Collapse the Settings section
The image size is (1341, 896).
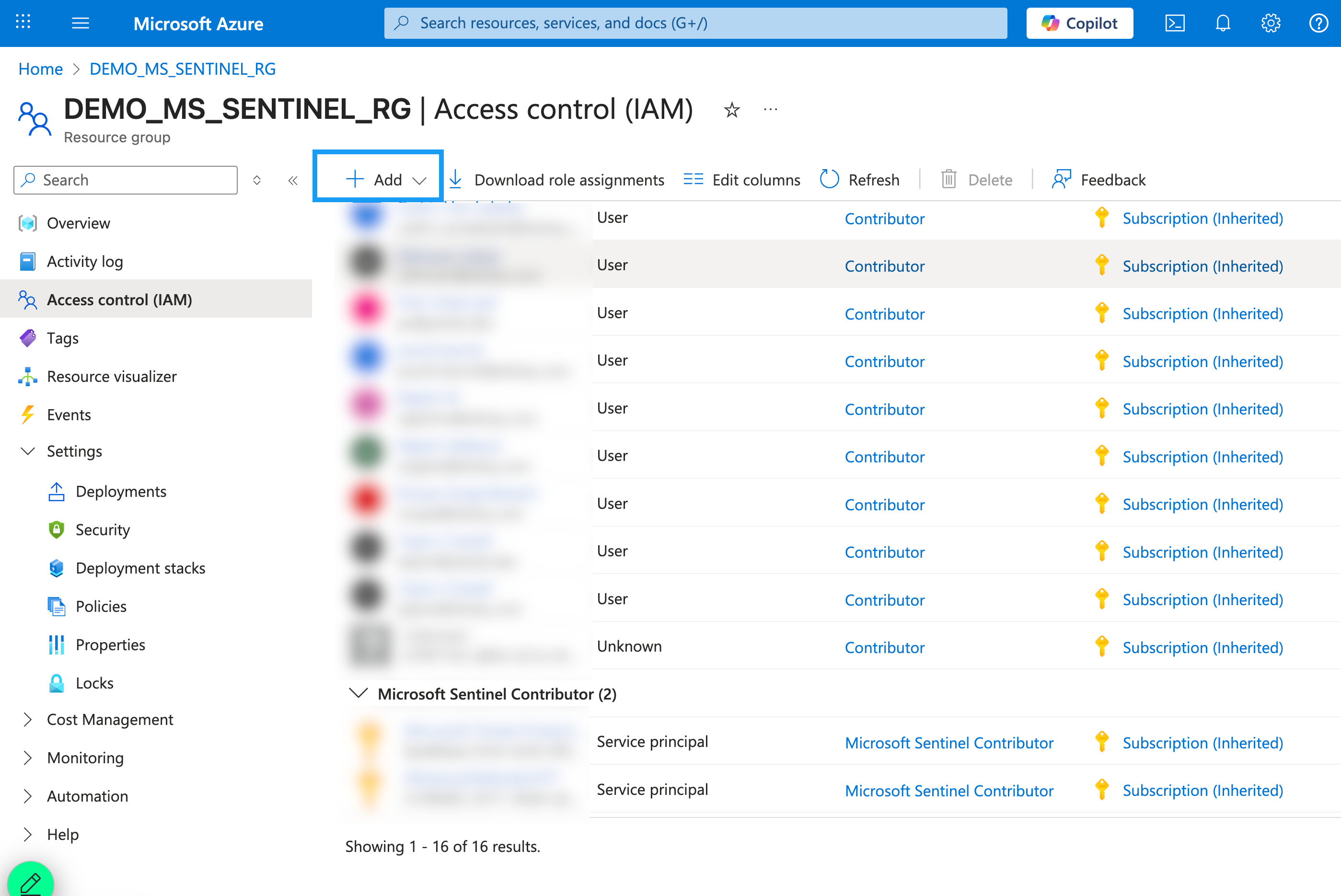click(27, 451)
